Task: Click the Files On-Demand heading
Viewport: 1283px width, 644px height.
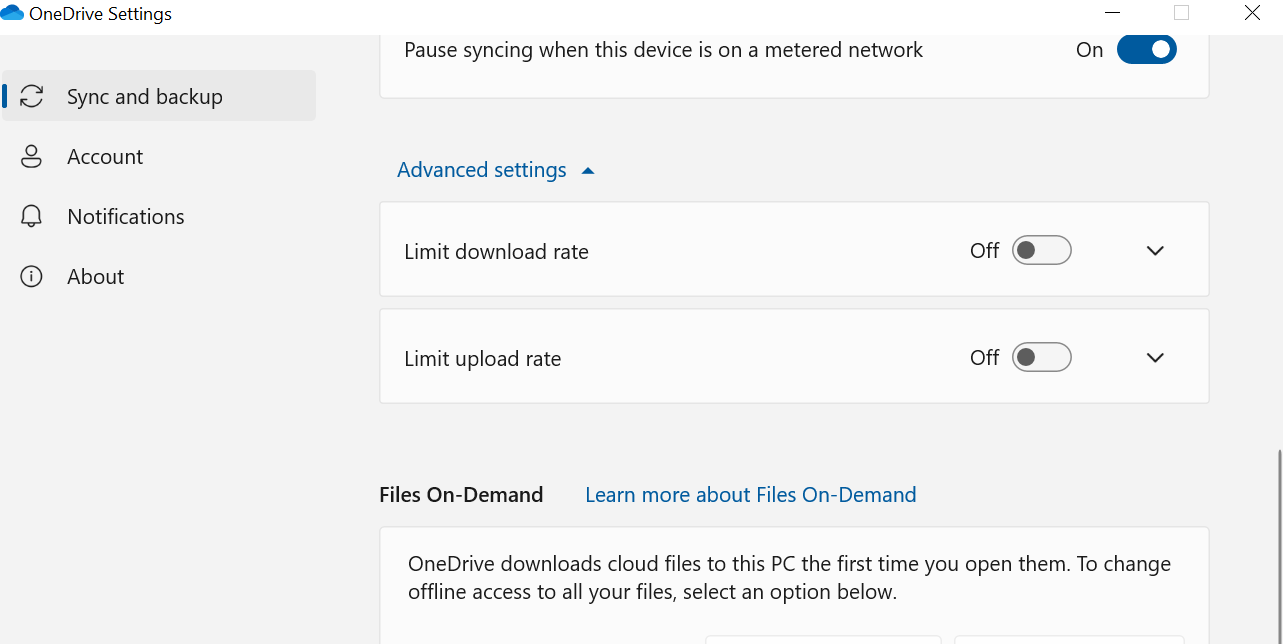Action: point(461,494)
